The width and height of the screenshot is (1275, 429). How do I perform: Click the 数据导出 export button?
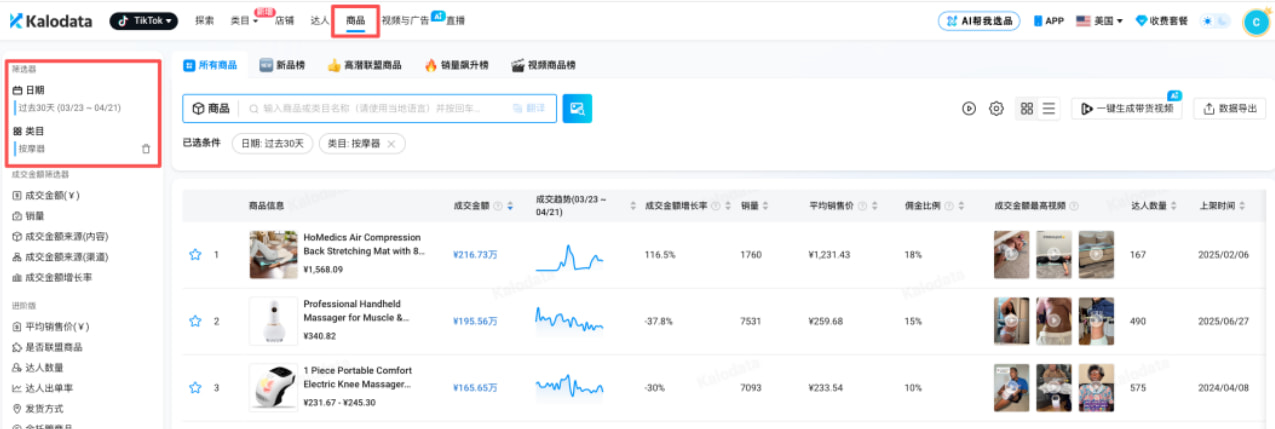click(1230, 108)
